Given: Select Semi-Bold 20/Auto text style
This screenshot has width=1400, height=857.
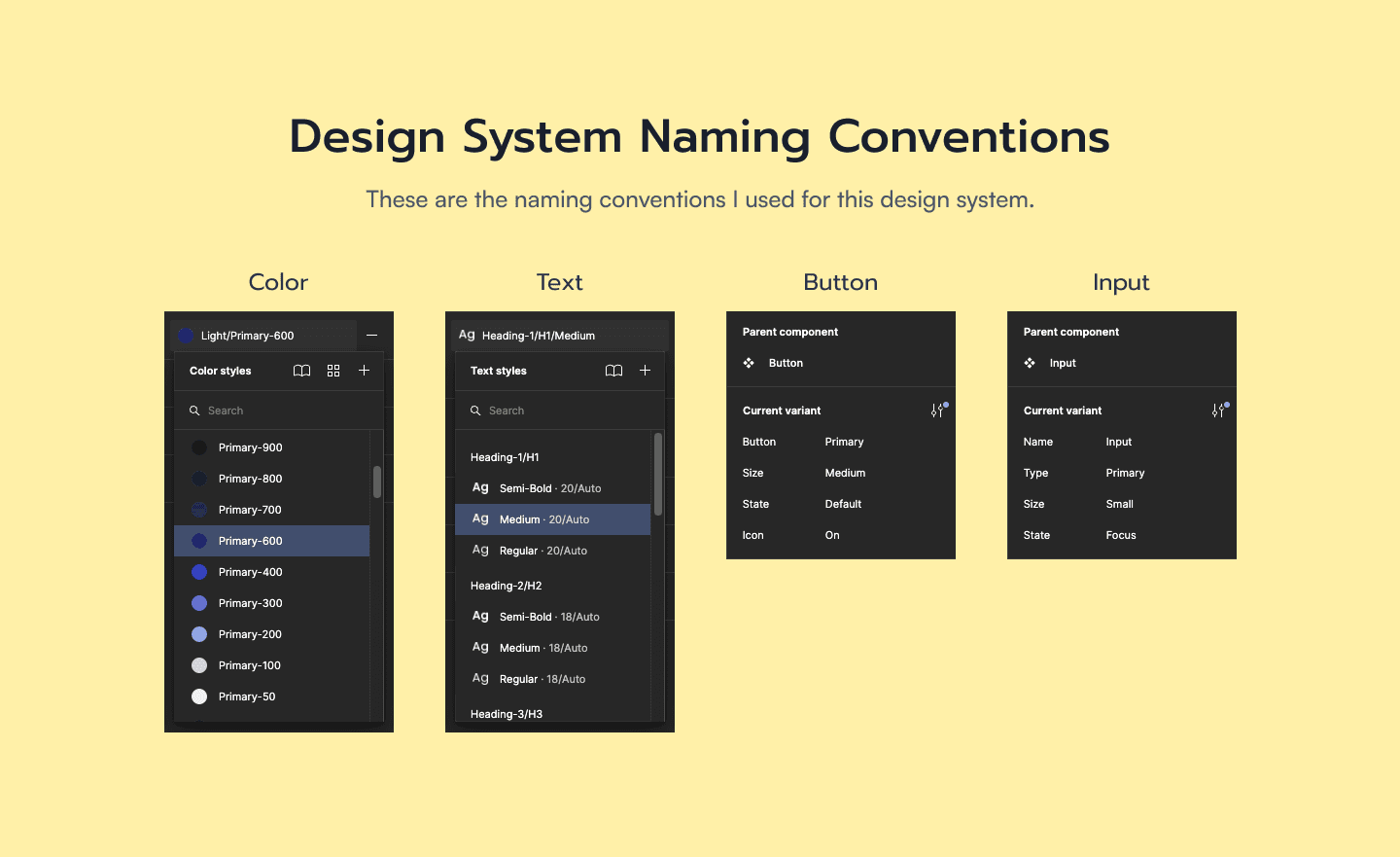Looking at the screenshot, I should pos(553,488).
